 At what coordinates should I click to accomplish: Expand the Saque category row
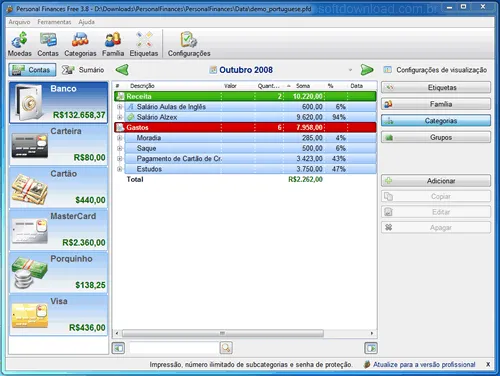tap(119, 148)
